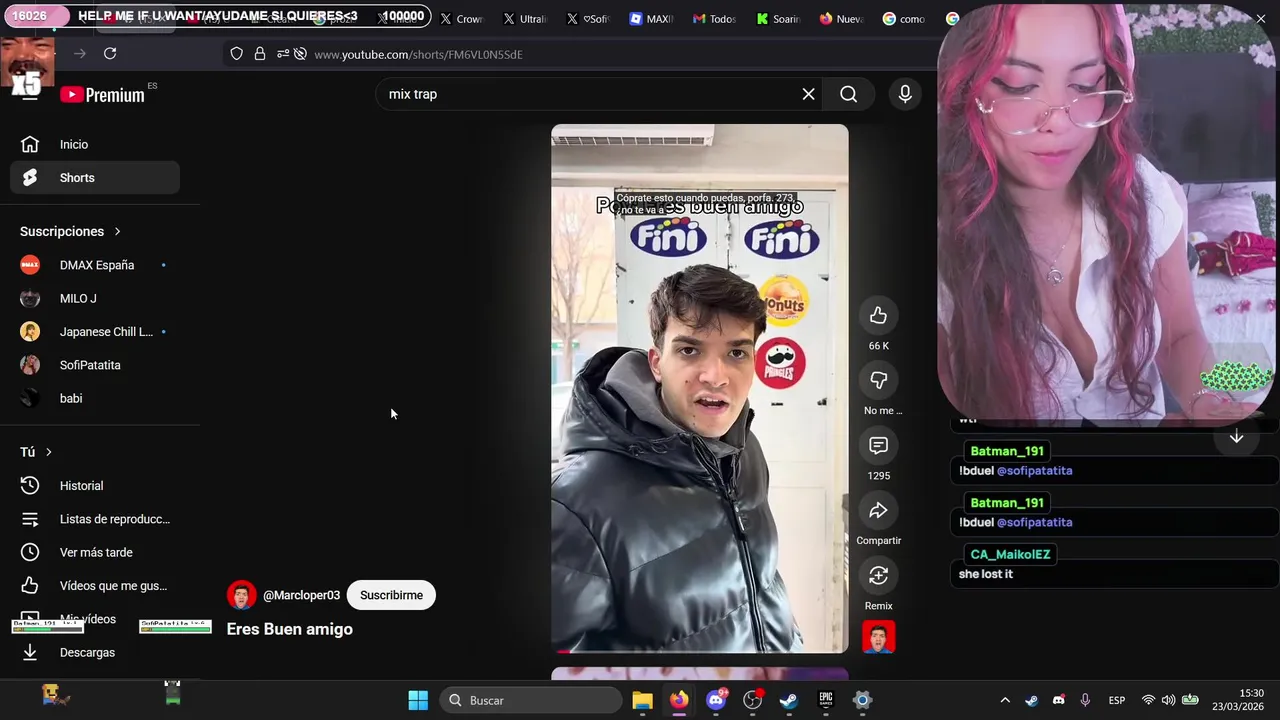The height and width of the screenshot is (720, 1280).
Task: Start voice search with microphone
Action: pyautogui.click(x=904, y=94)
